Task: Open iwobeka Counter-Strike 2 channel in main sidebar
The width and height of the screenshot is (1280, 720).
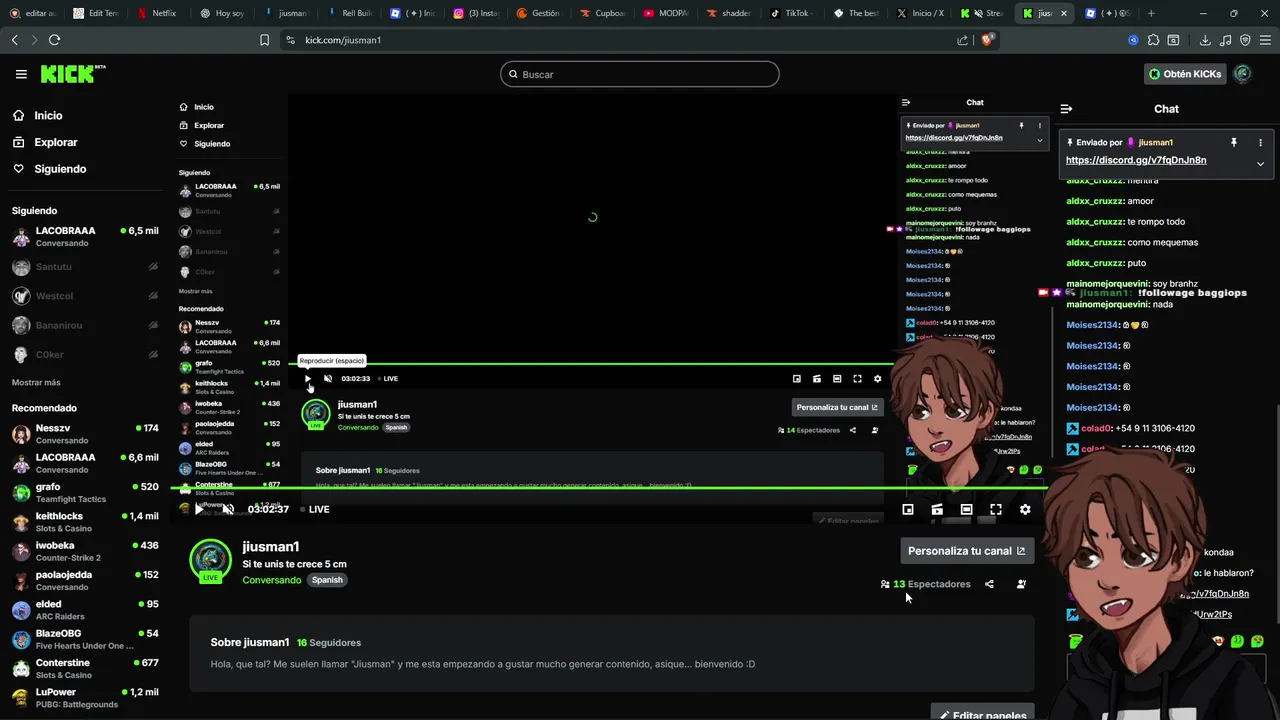Action: (x=85, y=551)
